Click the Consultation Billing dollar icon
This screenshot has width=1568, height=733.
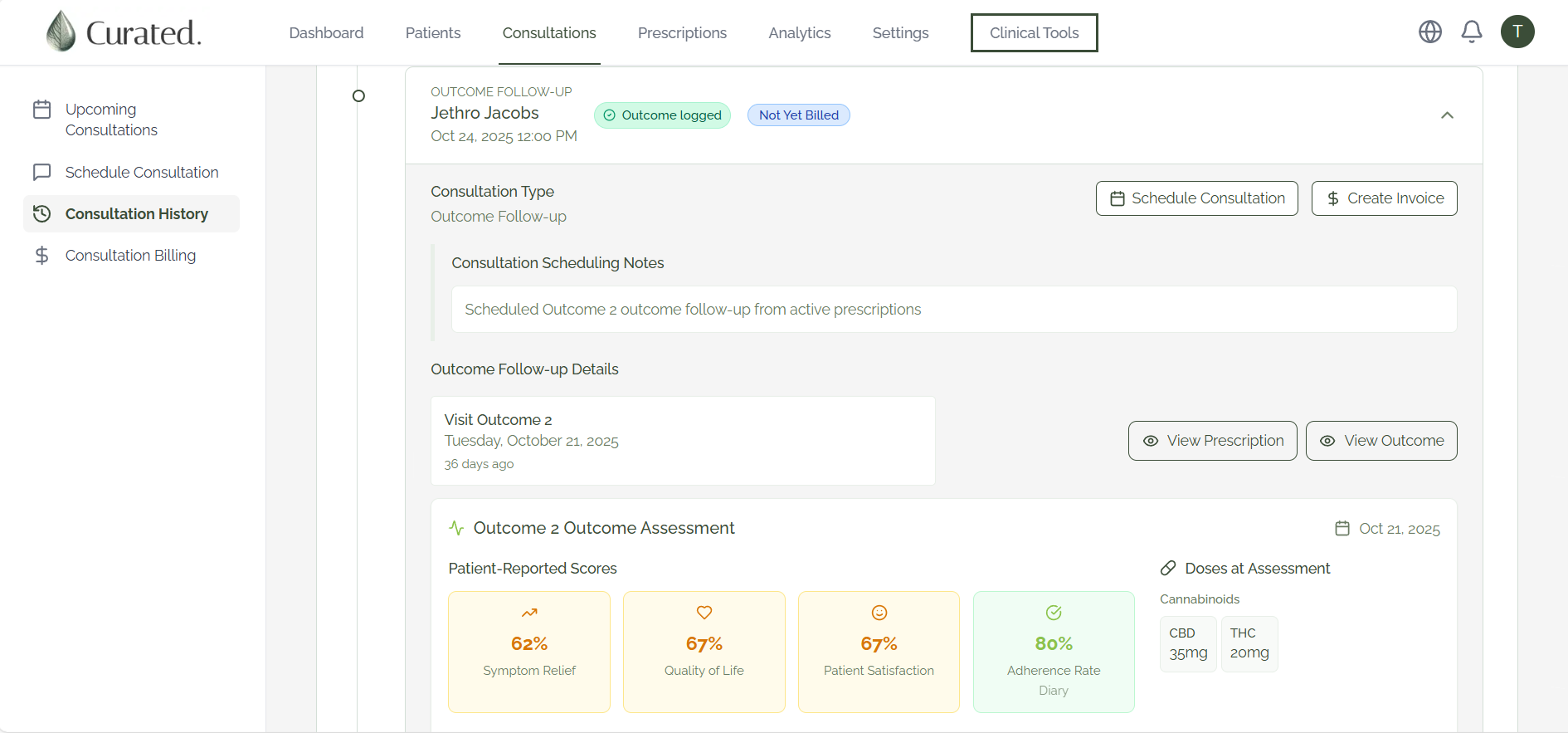click(x=42, y=255)
